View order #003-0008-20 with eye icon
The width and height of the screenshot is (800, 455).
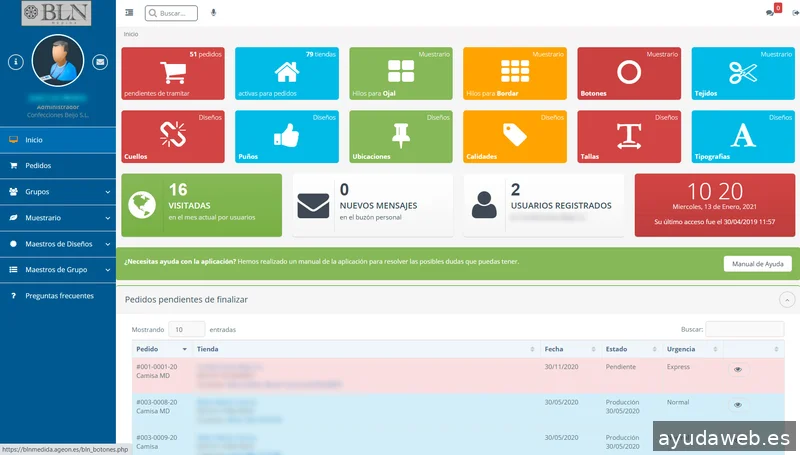[738, 405]
